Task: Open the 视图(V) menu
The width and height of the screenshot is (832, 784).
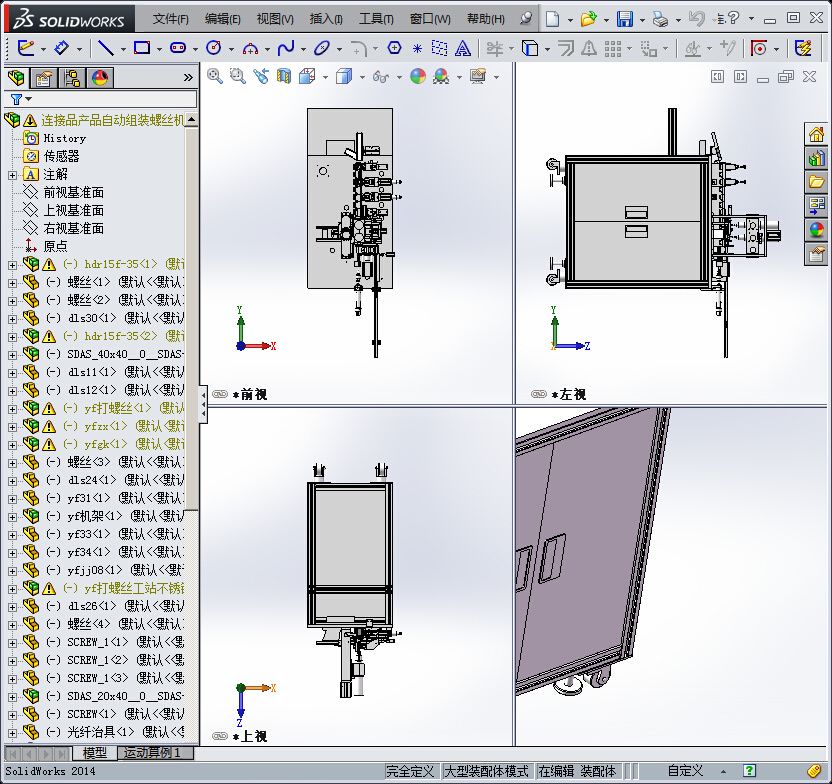Action: [x=275, y=19]
